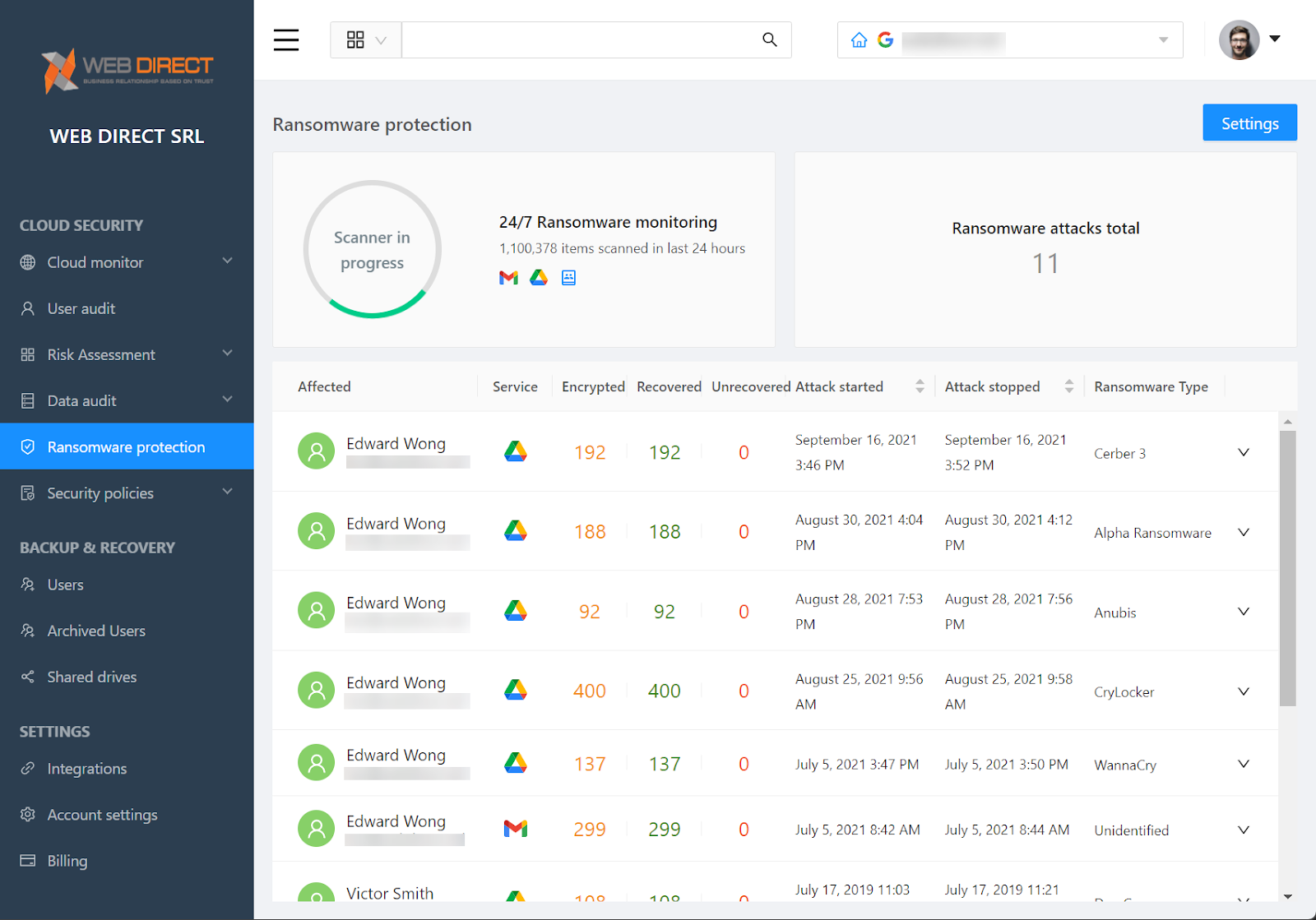Viewport: 1316px width, 920px height.
Task: Sort table by Attack started column
Action: click(919, 386)
